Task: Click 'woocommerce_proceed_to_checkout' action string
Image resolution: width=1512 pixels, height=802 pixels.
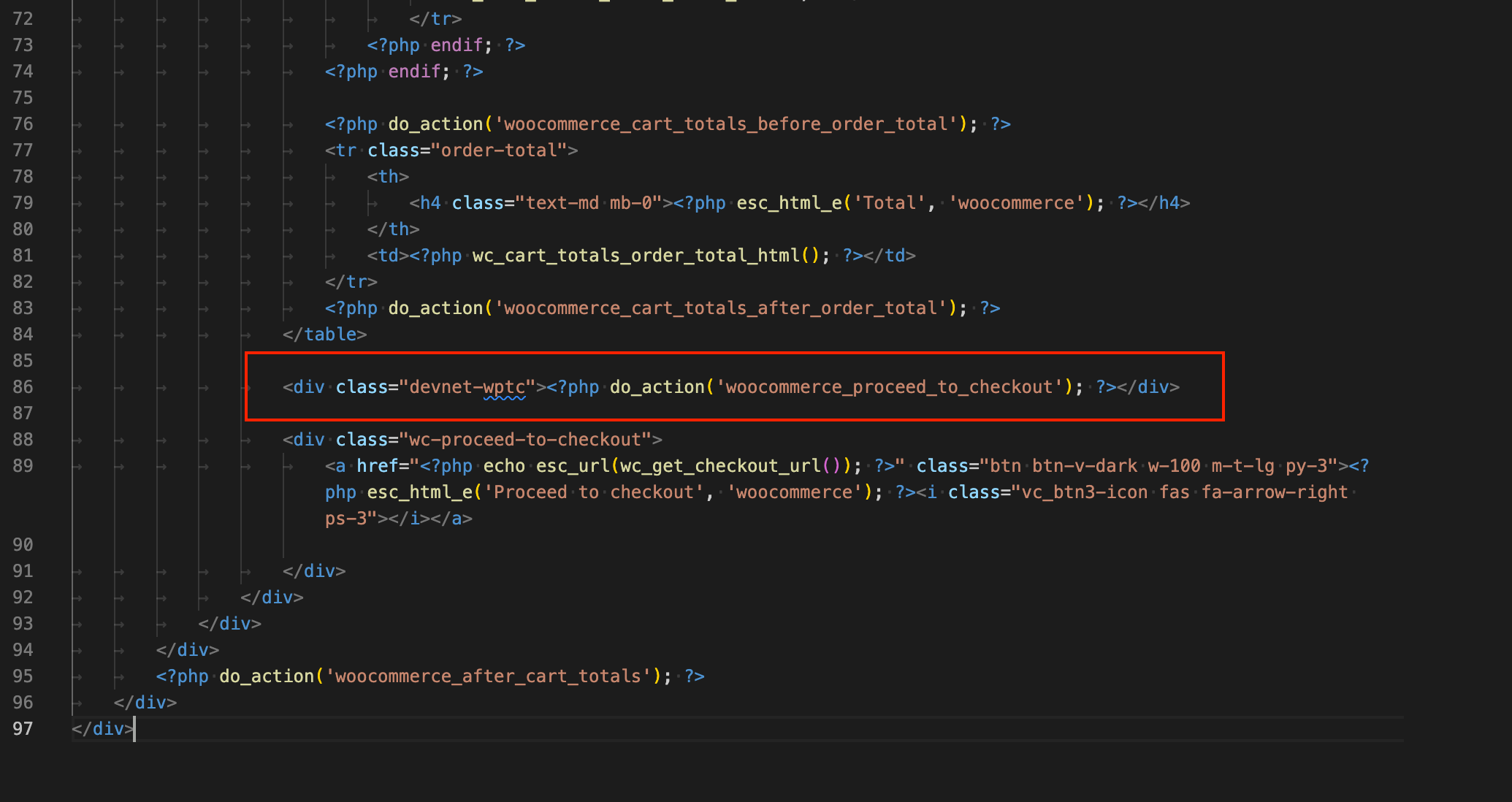Action: pyautogui.click(x=889, y=387)
